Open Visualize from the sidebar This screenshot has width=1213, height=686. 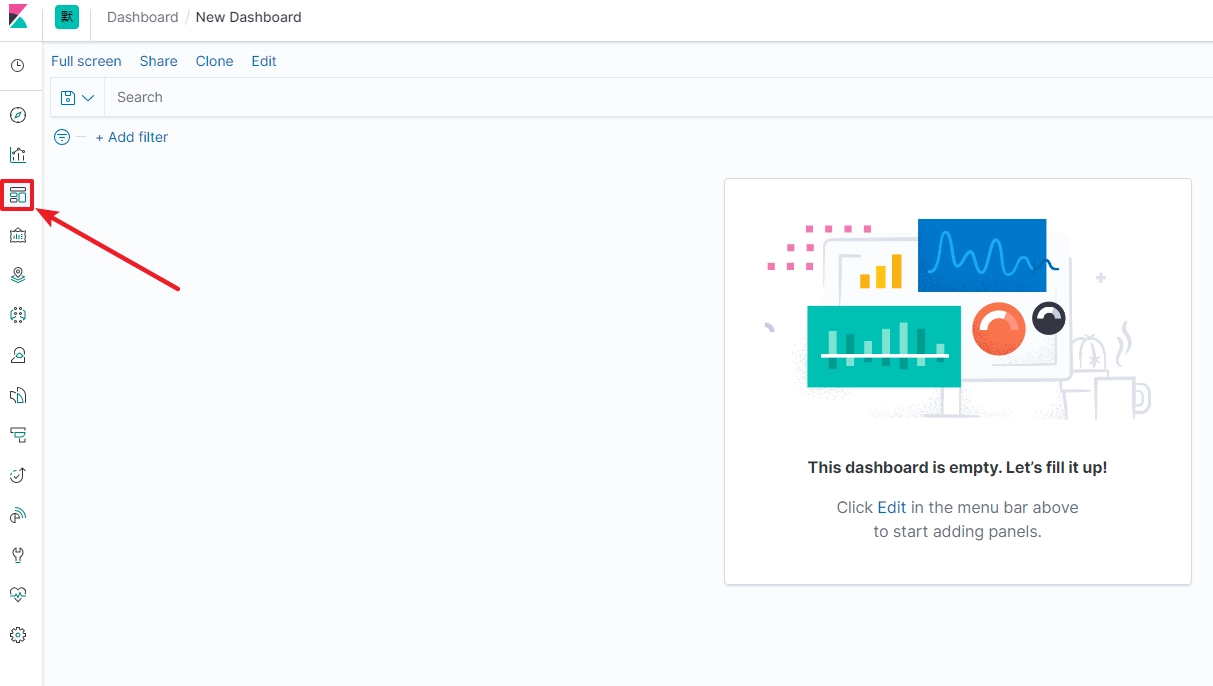pyautogui.click(x=18, y=155)
